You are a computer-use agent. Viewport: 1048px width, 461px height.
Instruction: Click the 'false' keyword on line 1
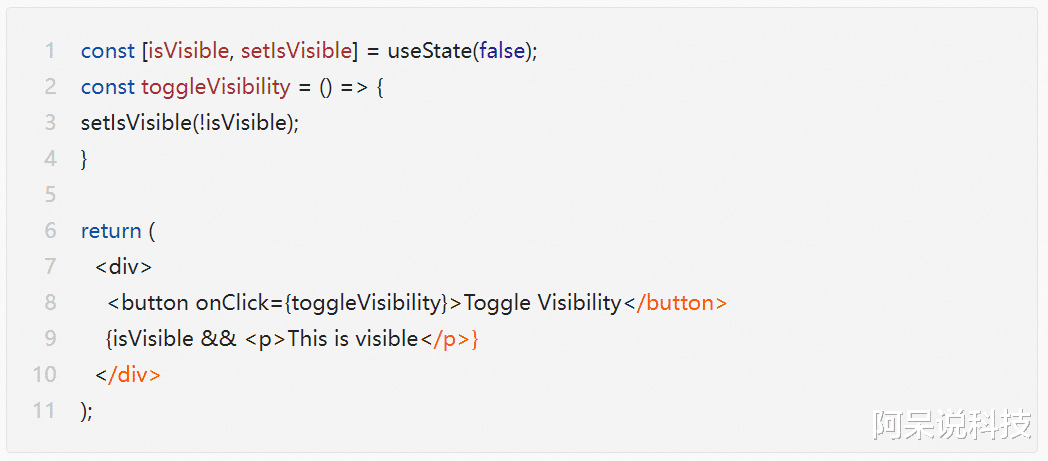click(502, 51)
